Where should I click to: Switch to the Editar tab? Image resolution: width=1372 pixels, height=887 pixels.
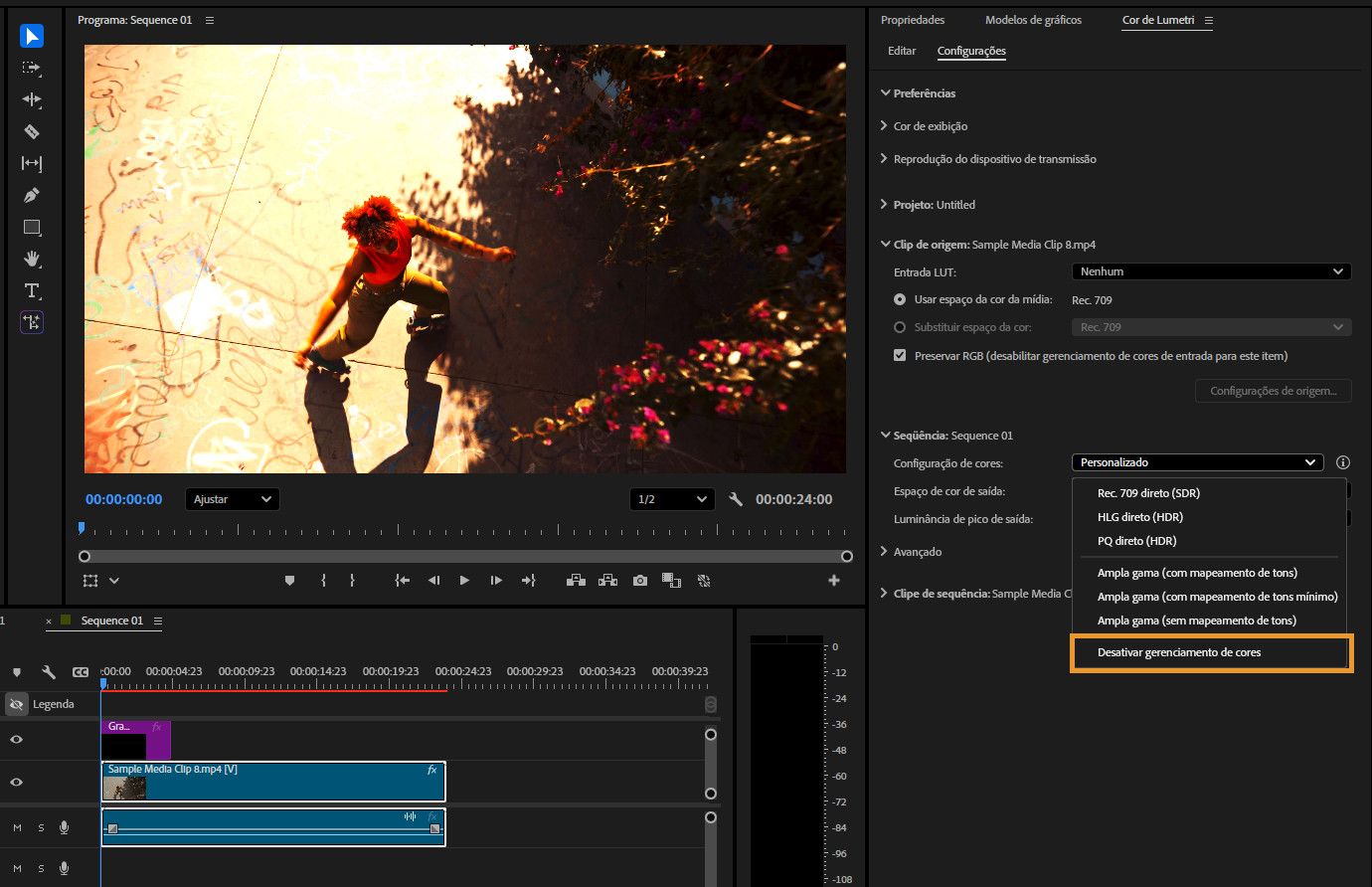coord(902,51)
